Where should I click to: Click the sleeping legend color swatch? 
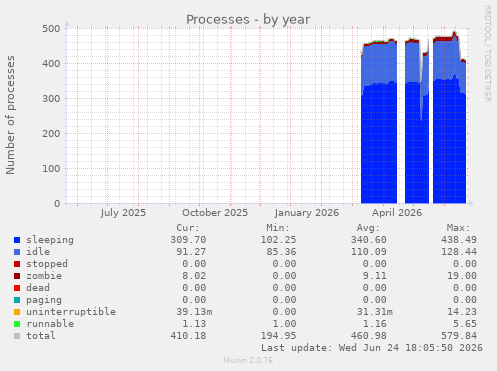click(17, 240)
